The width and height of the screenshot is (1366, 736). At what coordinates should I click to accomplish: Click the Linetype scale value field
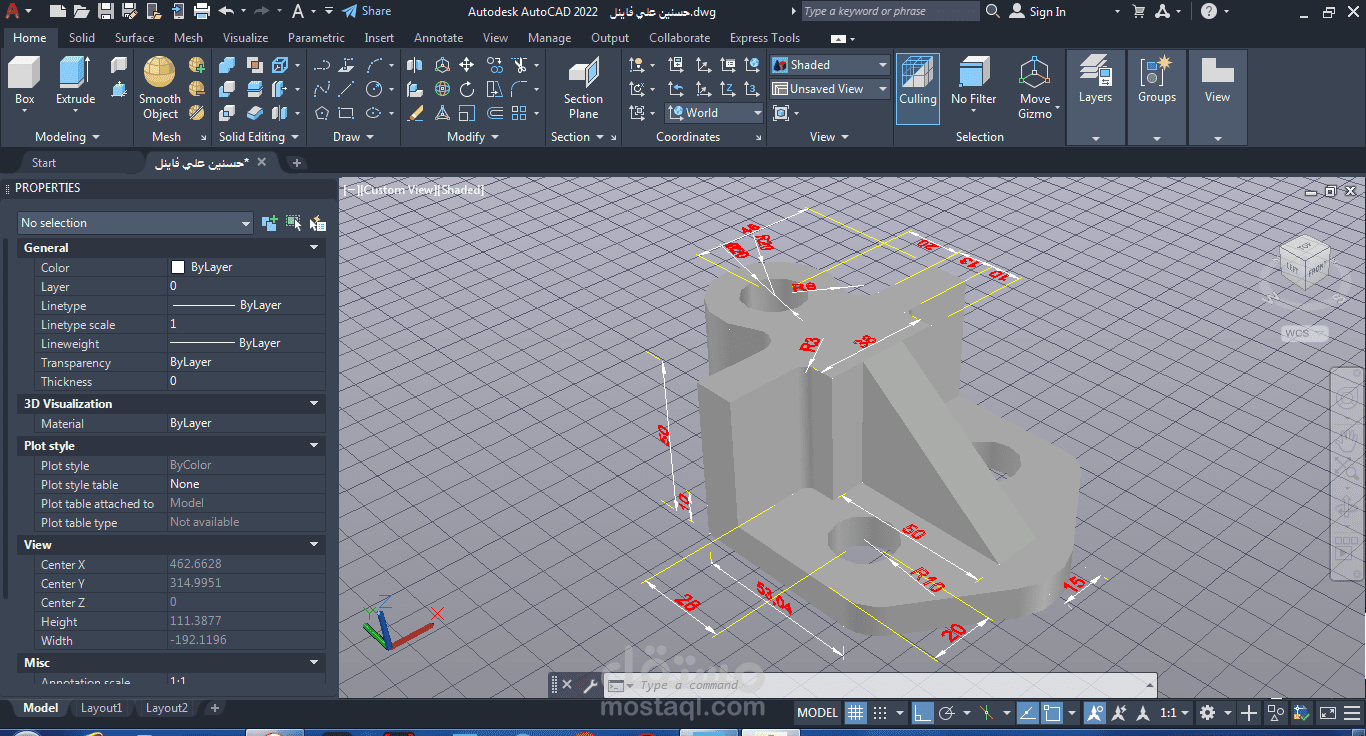point(247,324)
